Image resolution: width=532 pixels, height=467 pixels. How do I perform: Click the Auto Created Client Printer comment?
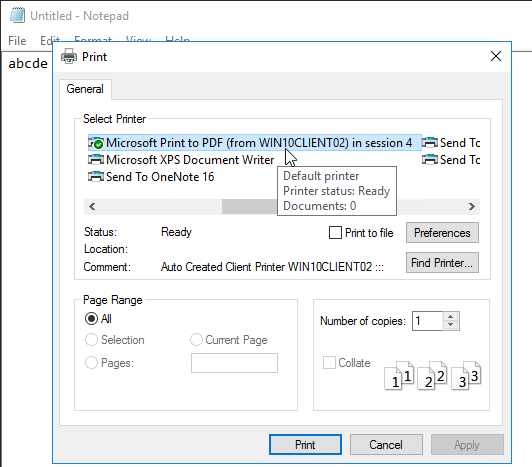[272, 267]
